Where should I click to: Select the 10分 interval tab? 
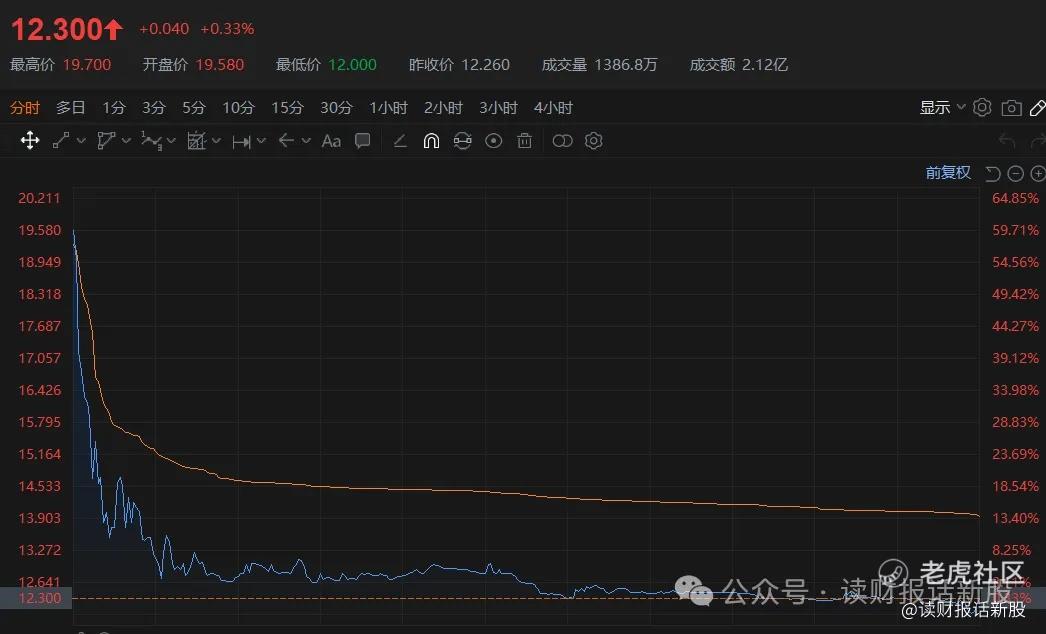tap(238, 107)
